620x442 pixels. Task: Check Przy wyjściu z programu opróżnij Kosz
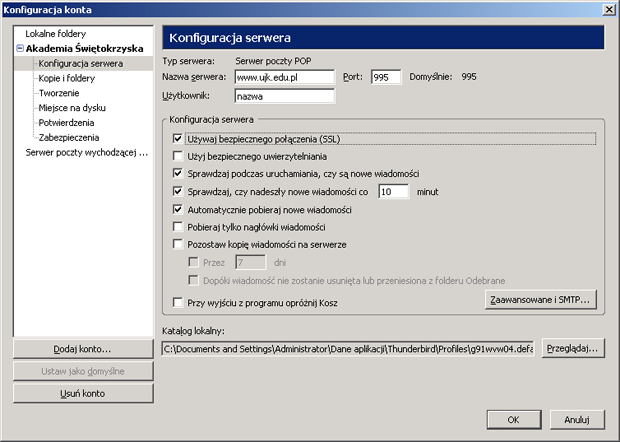178,303
